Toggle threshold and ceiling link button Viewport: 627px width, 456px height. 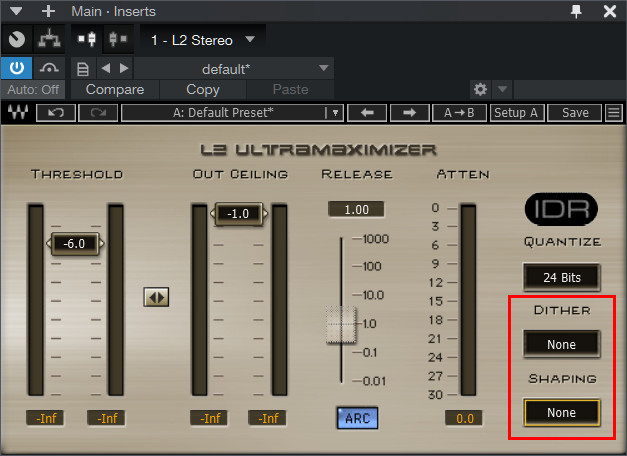156,297
